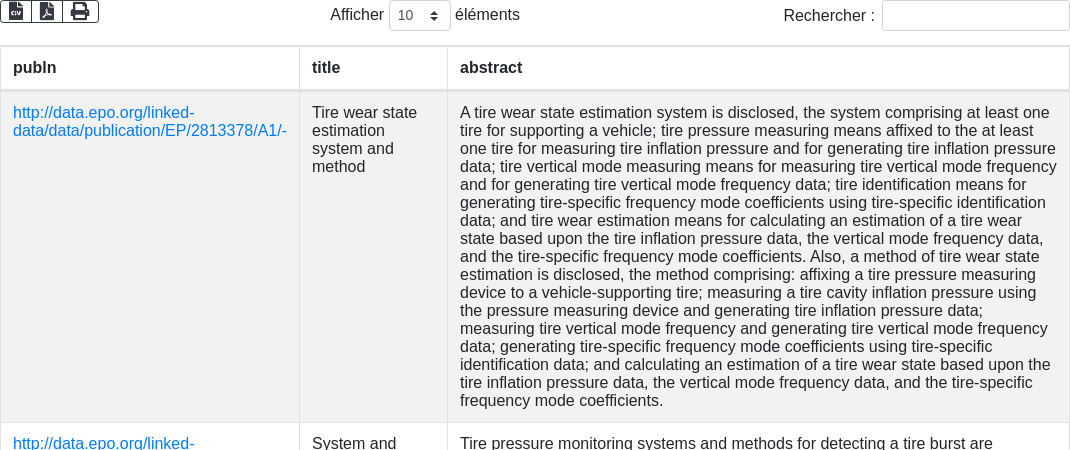This screenshot has height=450, width=1070.
Task: Focus the Rechercher search field
Action: 975,16
